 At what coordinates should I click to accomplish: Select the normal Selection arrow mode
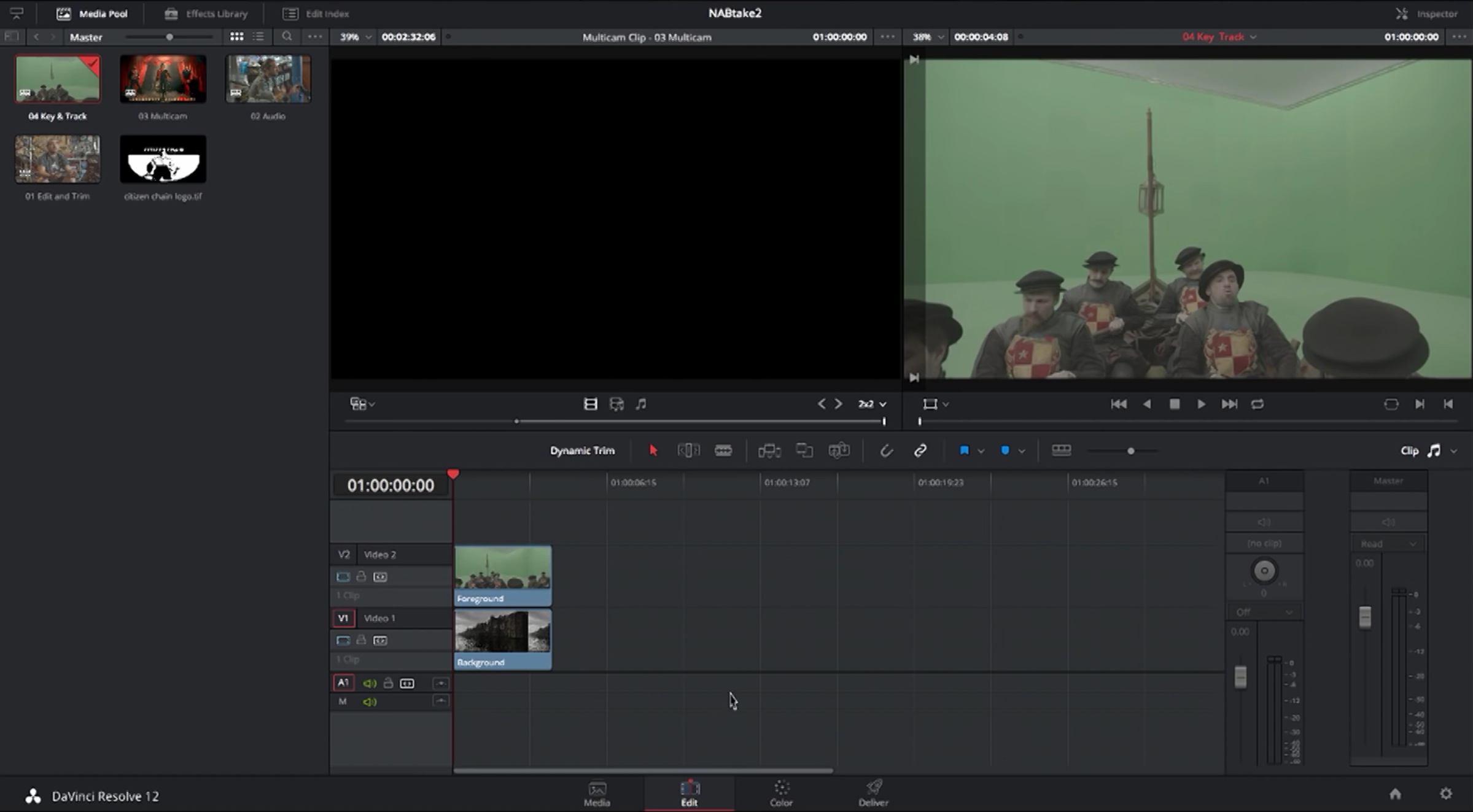point(653,450)
